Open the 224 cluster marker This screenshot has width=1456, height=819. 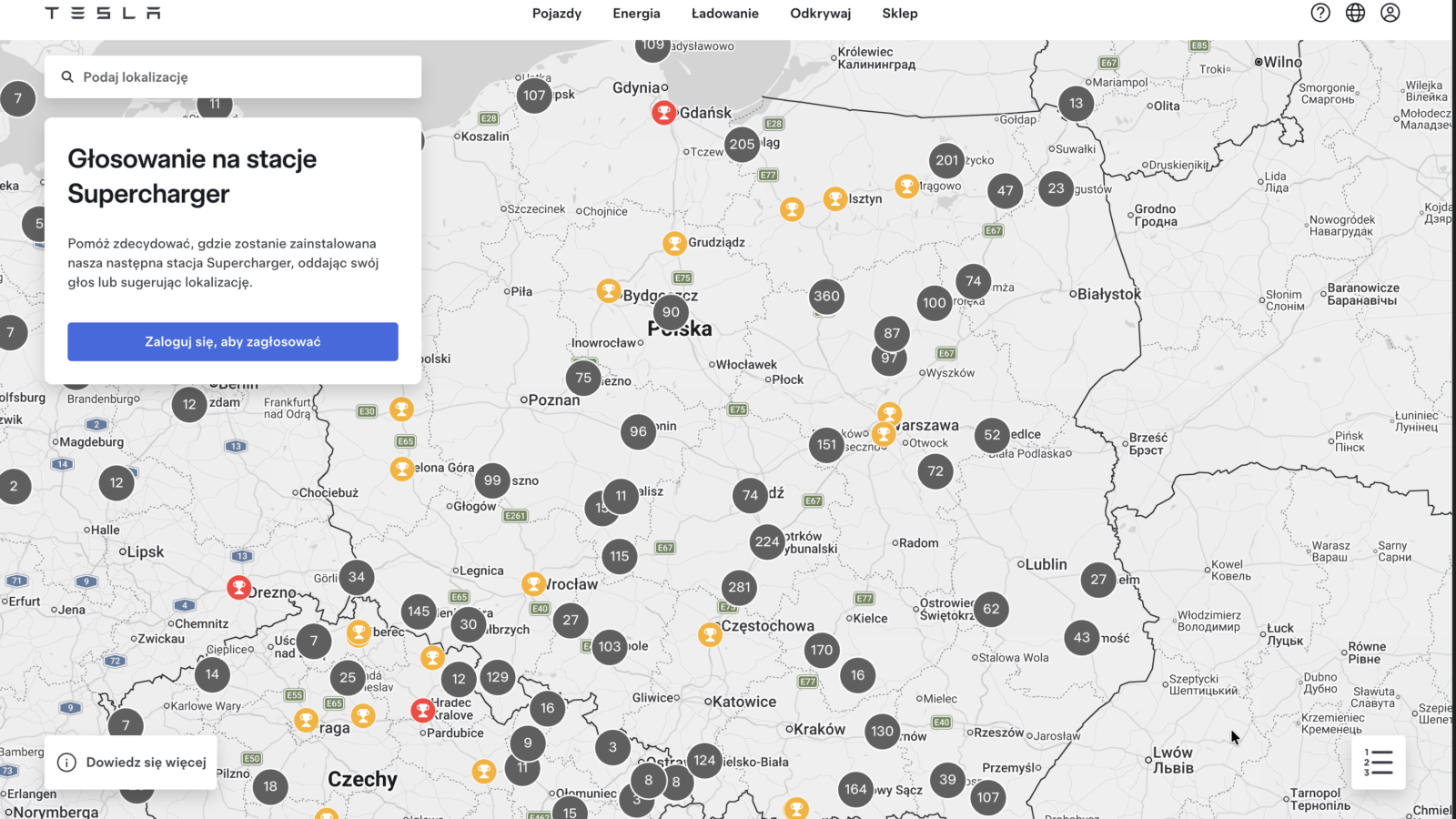[x=767, y=541]
